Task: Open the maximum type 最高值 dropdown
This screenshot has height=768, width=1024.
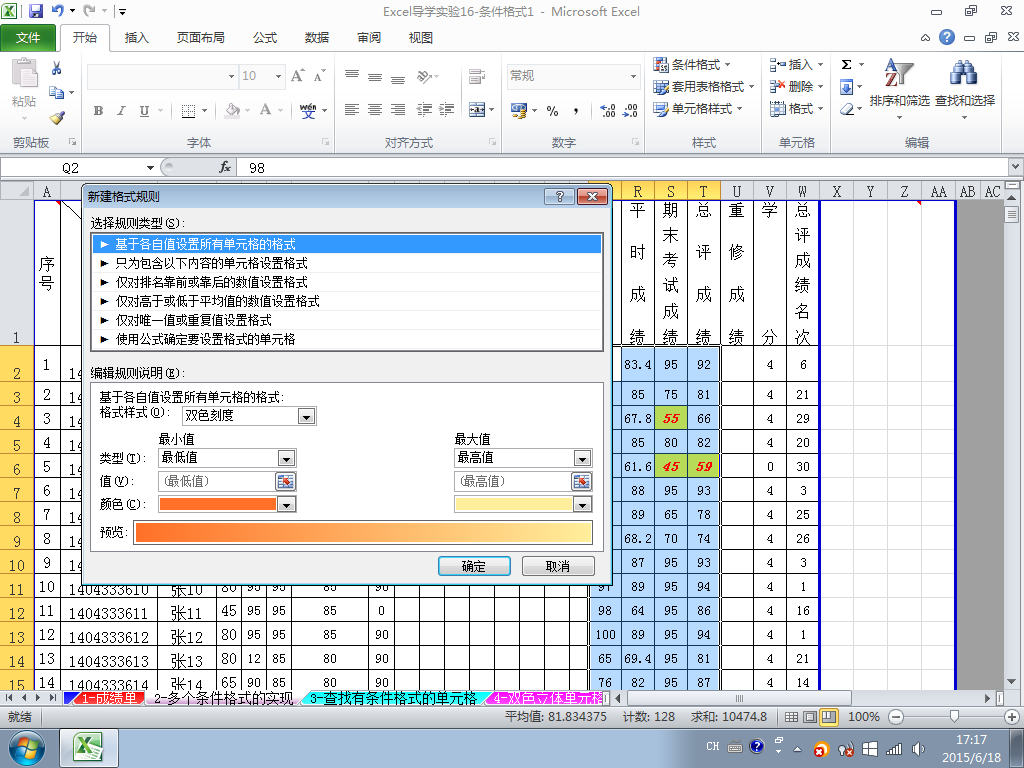Action: pos(582,458)
